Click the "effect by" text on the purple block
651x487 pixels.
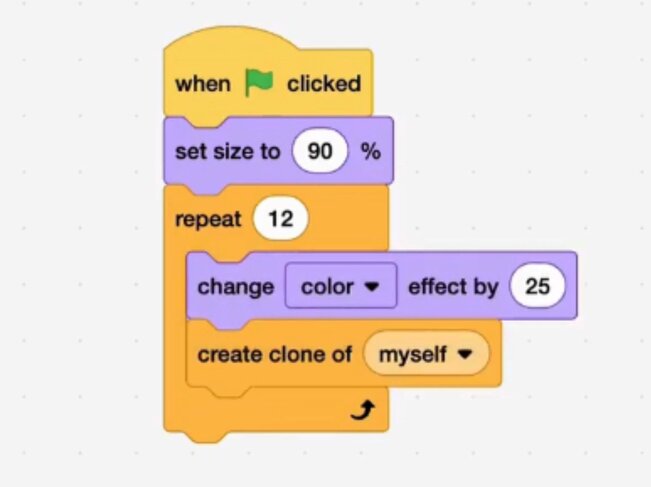coord(453,287)
